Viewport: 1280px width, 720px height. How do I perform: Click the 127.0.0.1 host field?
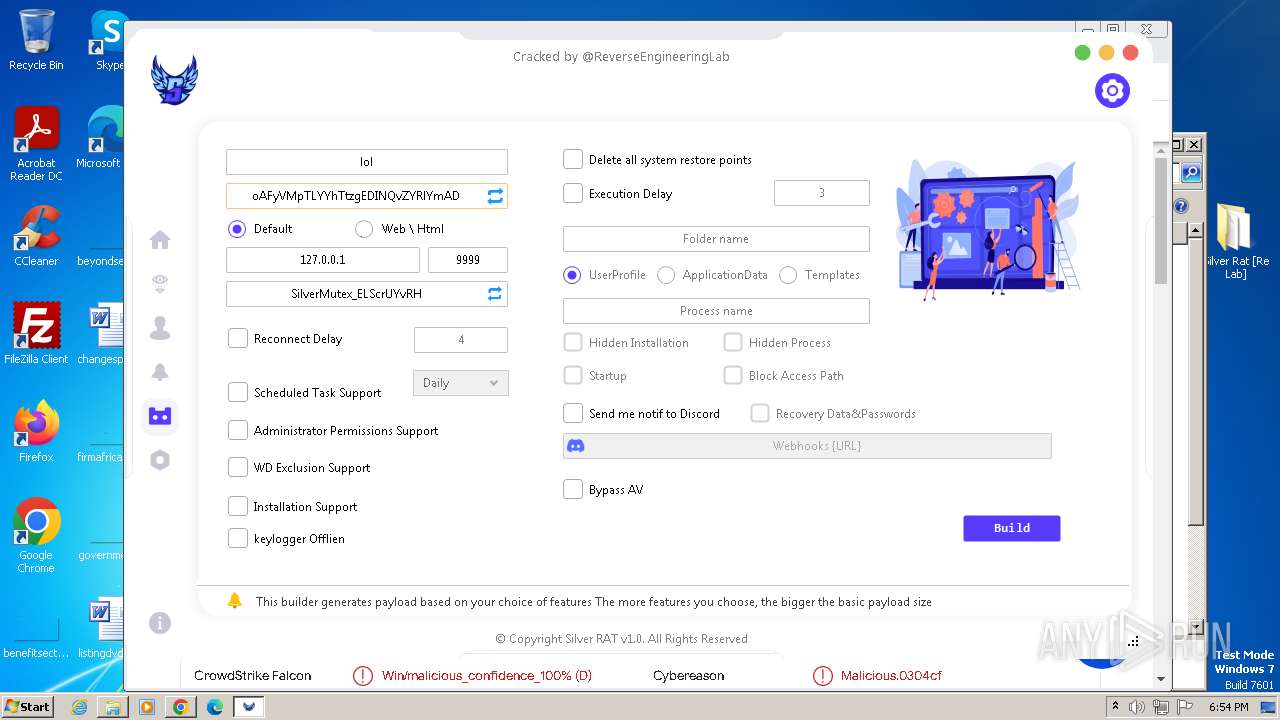pos(323,260)
